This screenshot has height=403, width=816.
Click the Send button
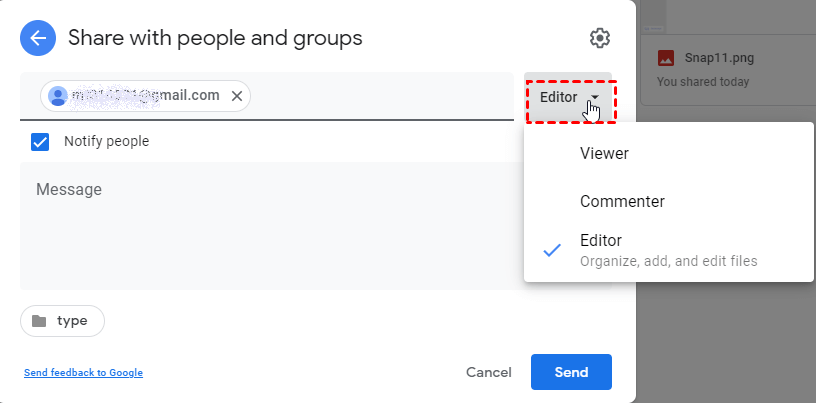(571, 372)
